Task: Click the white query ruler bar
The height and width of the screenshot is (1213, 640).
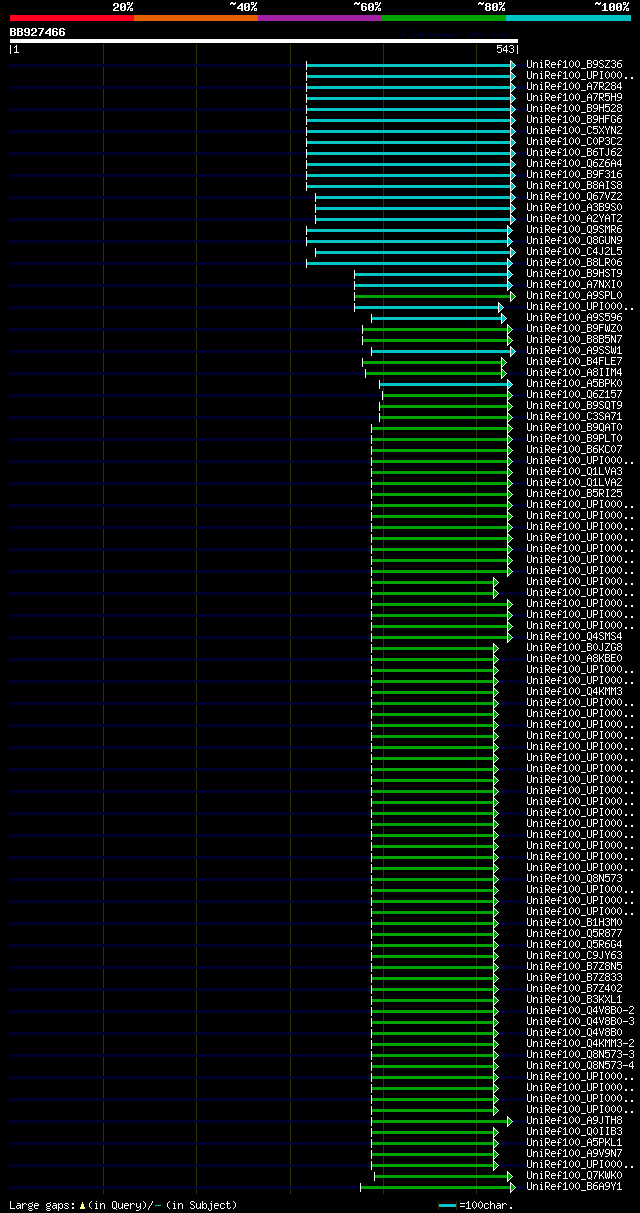Action: pos(264,41)
